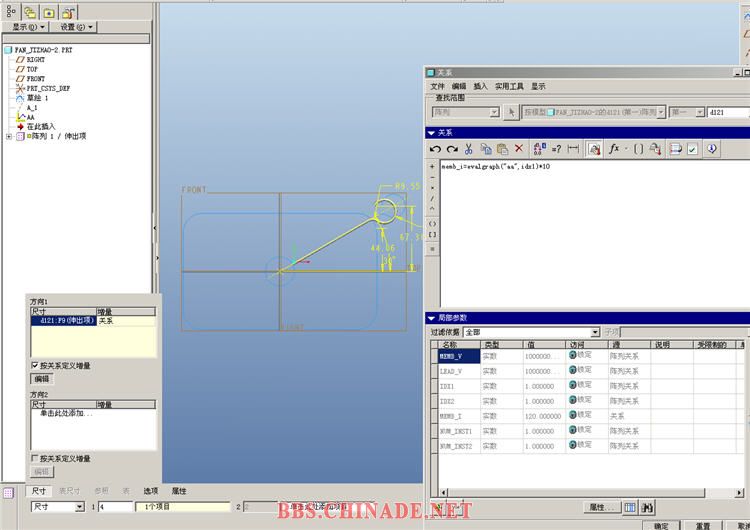Copy selected relation text
Image resolution: width=750 pixels, height=530 pixels.
coord(486,149)
